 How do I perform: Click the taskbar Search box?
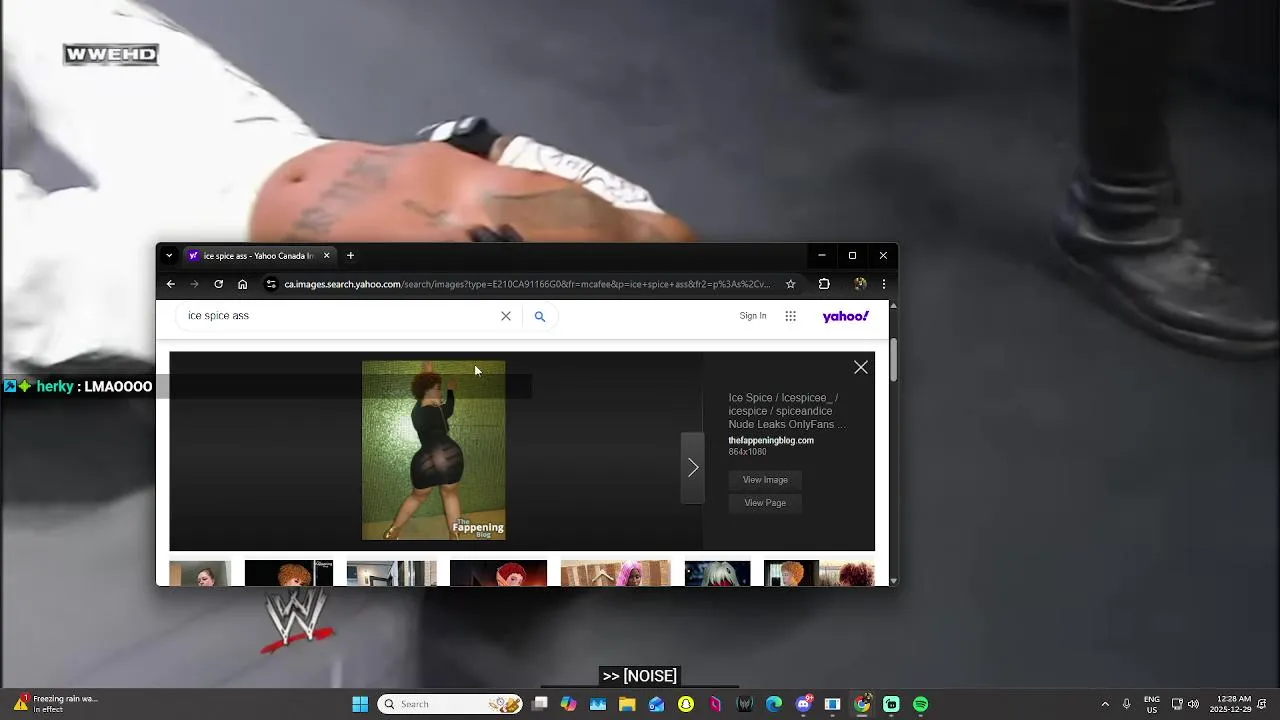click(x=450, y=704)
